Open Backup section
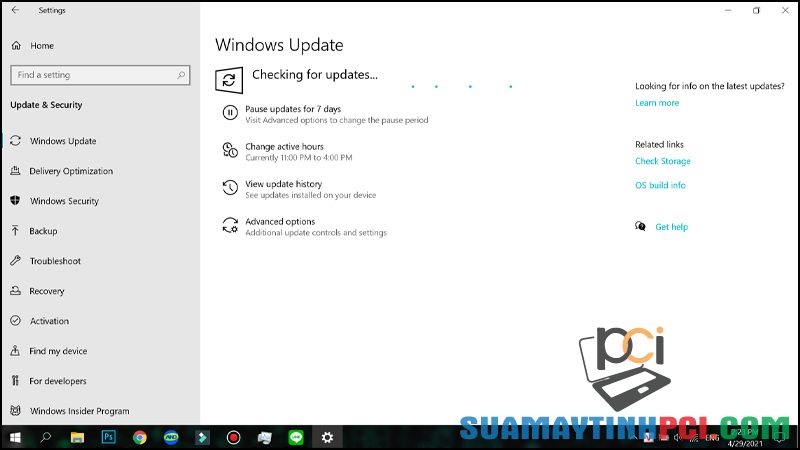 [43, 231]
